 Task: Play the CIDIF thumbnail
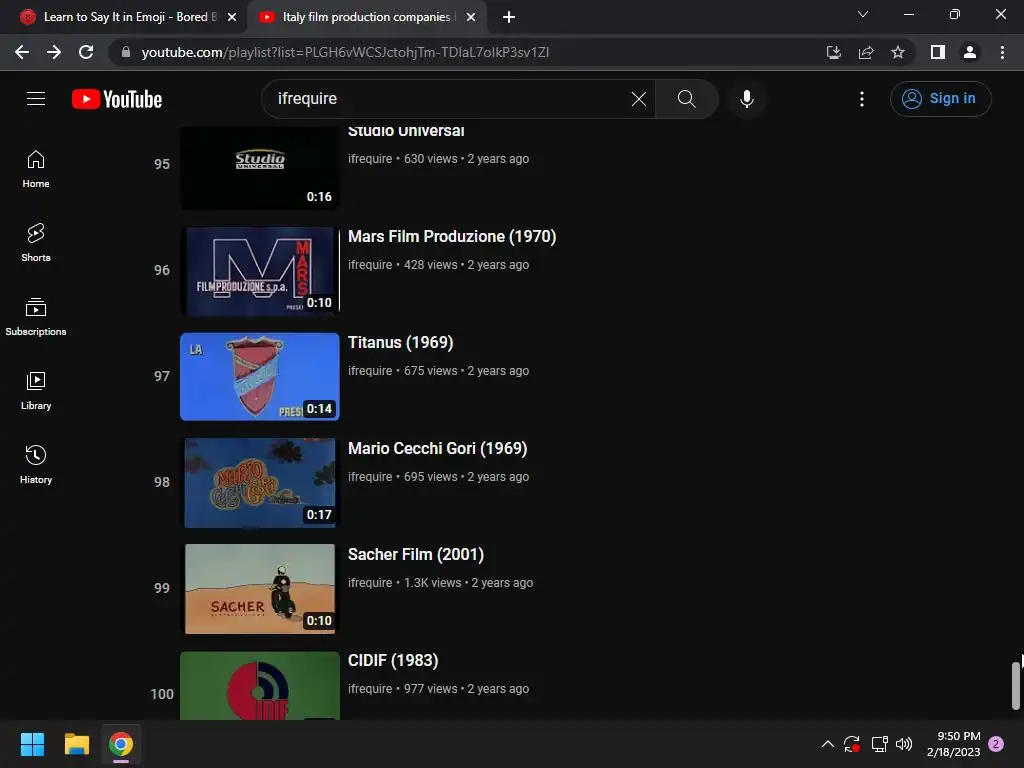(260, 685)
